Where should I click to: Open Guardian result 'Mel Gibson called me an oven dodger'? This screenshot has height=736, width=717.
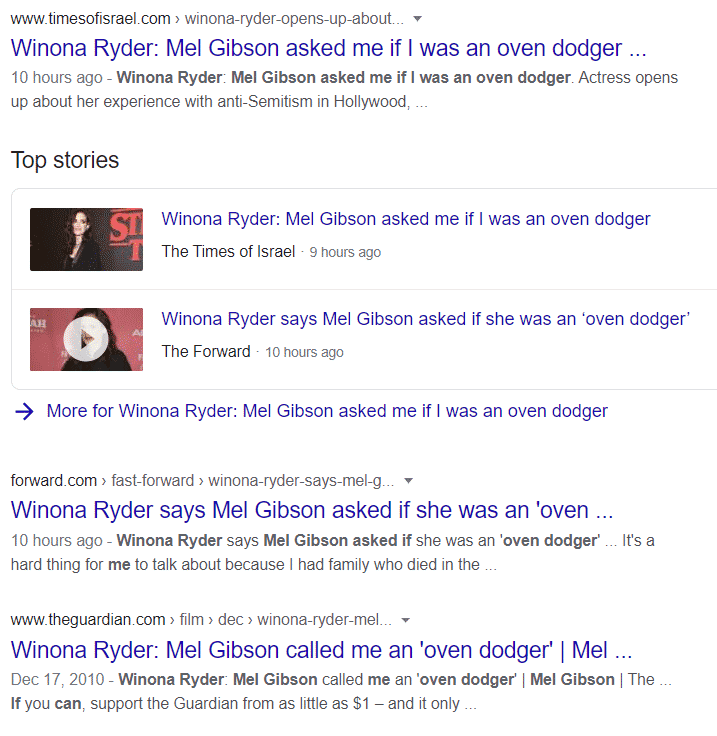click(x=321, y=650)
